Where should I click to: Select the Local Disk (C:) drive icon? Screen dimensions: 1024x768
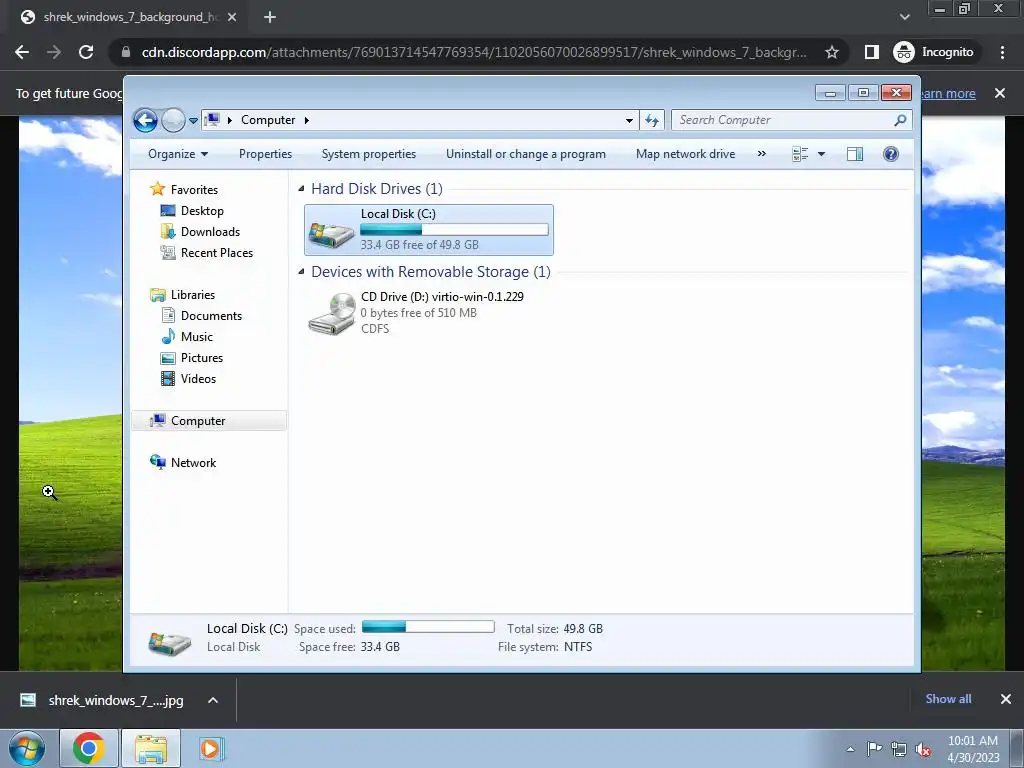[332, 234]
